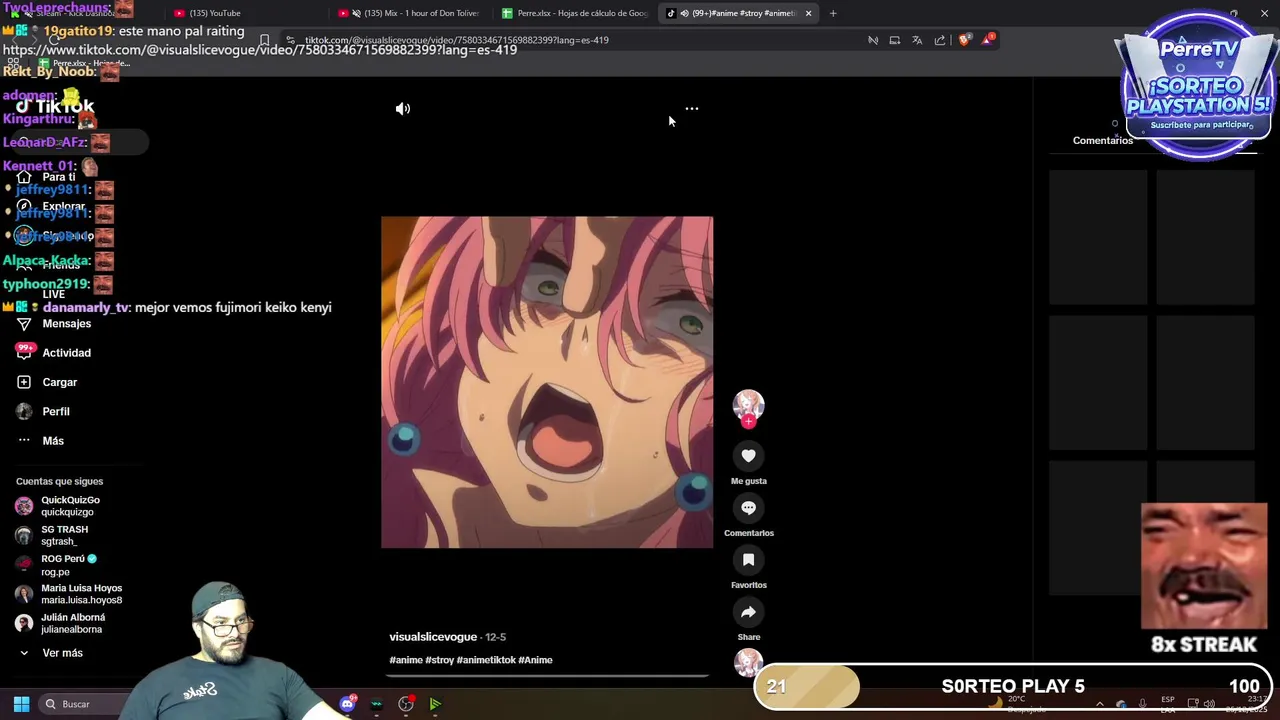The image size is (1280, 720).
Task: Open a new browser tab with the plus button
Action: pos(833,13)
